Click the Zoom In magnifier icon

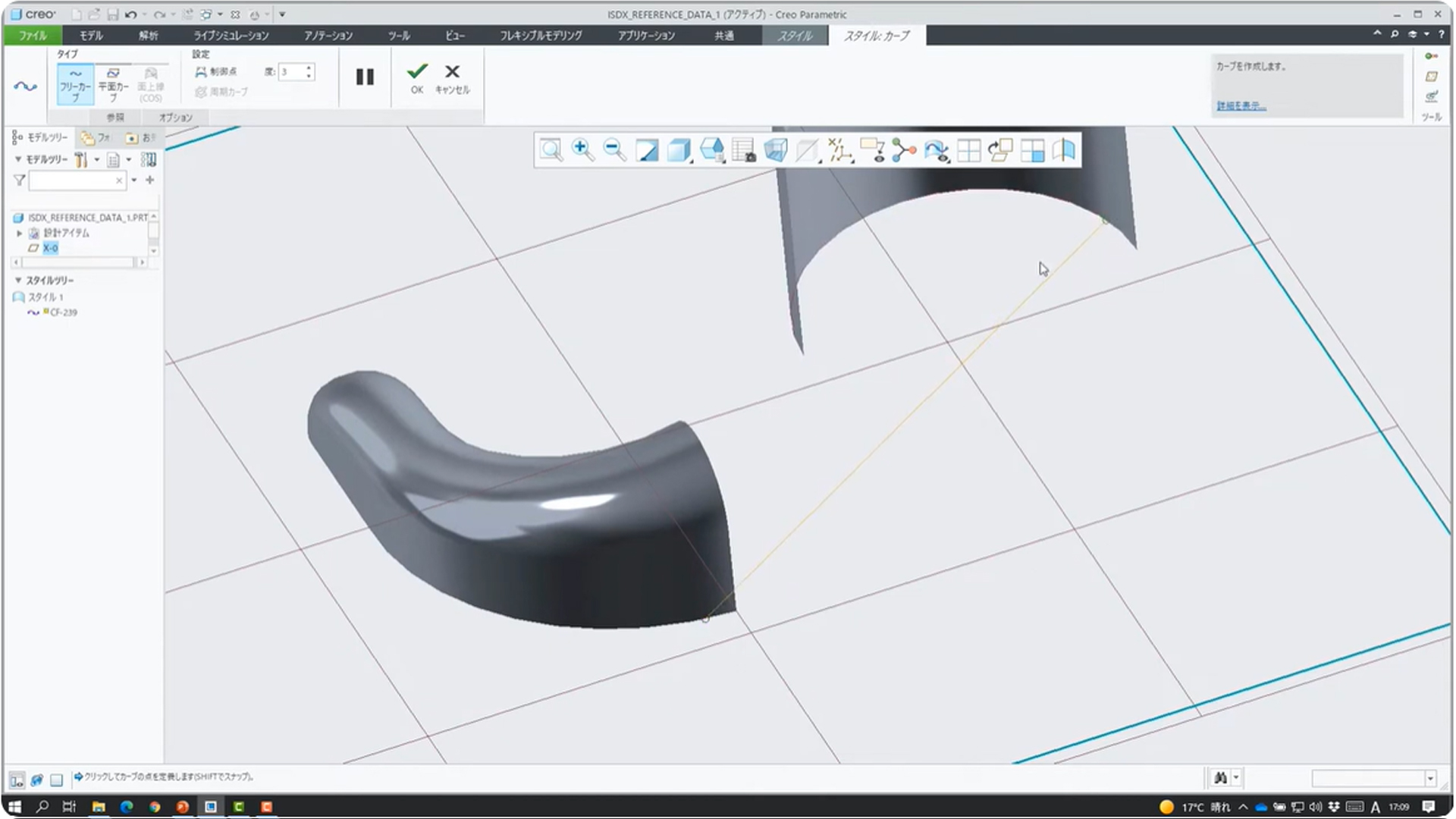(582, 150)
